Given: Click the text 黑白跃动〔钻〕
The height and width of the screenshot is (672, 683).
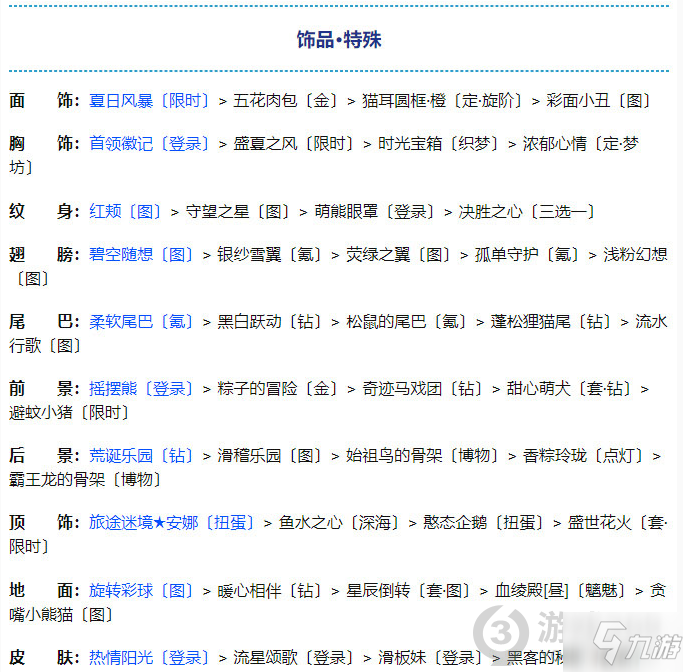Looking at the screenshot, I should pos(270,322).
